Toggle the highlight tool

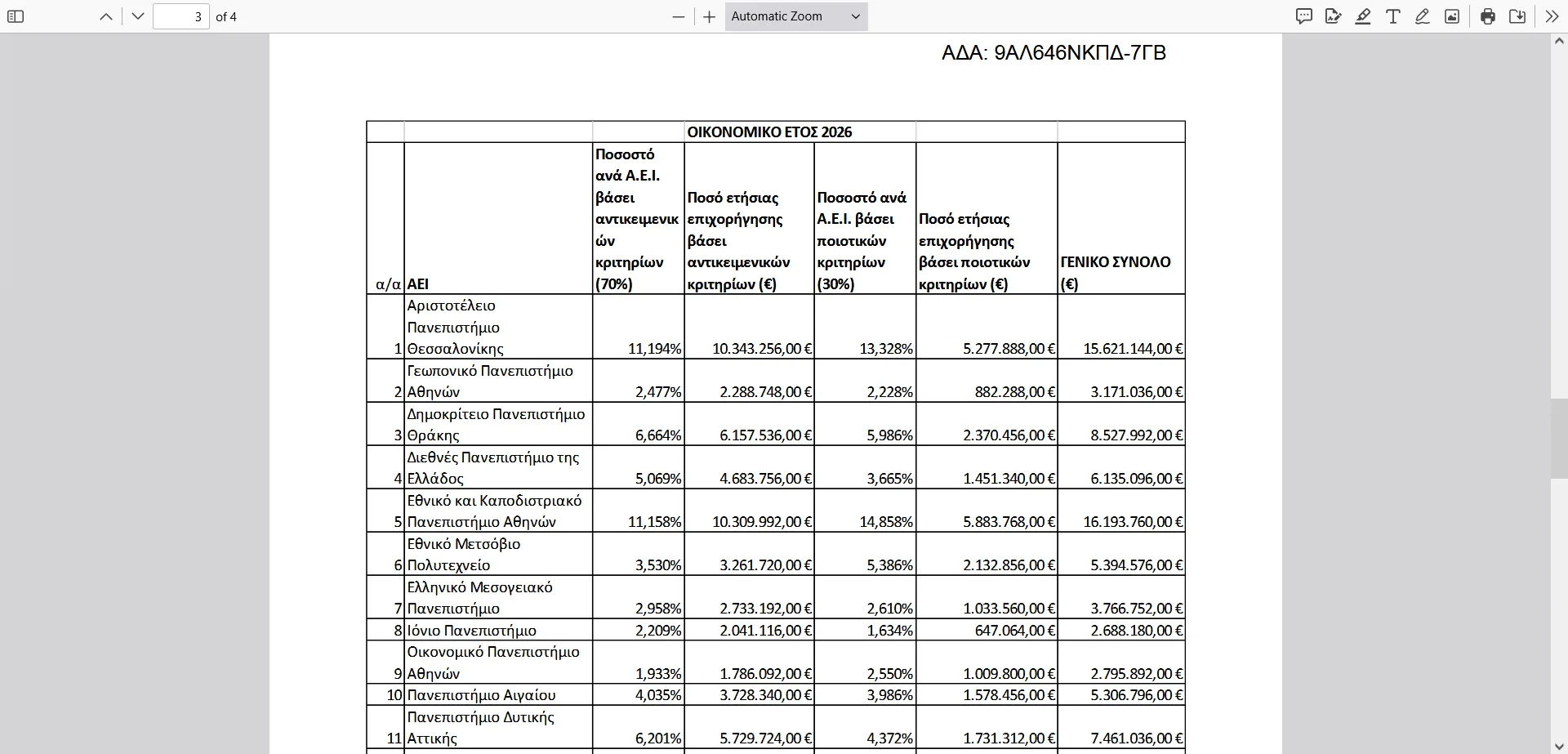[1363, 16]
